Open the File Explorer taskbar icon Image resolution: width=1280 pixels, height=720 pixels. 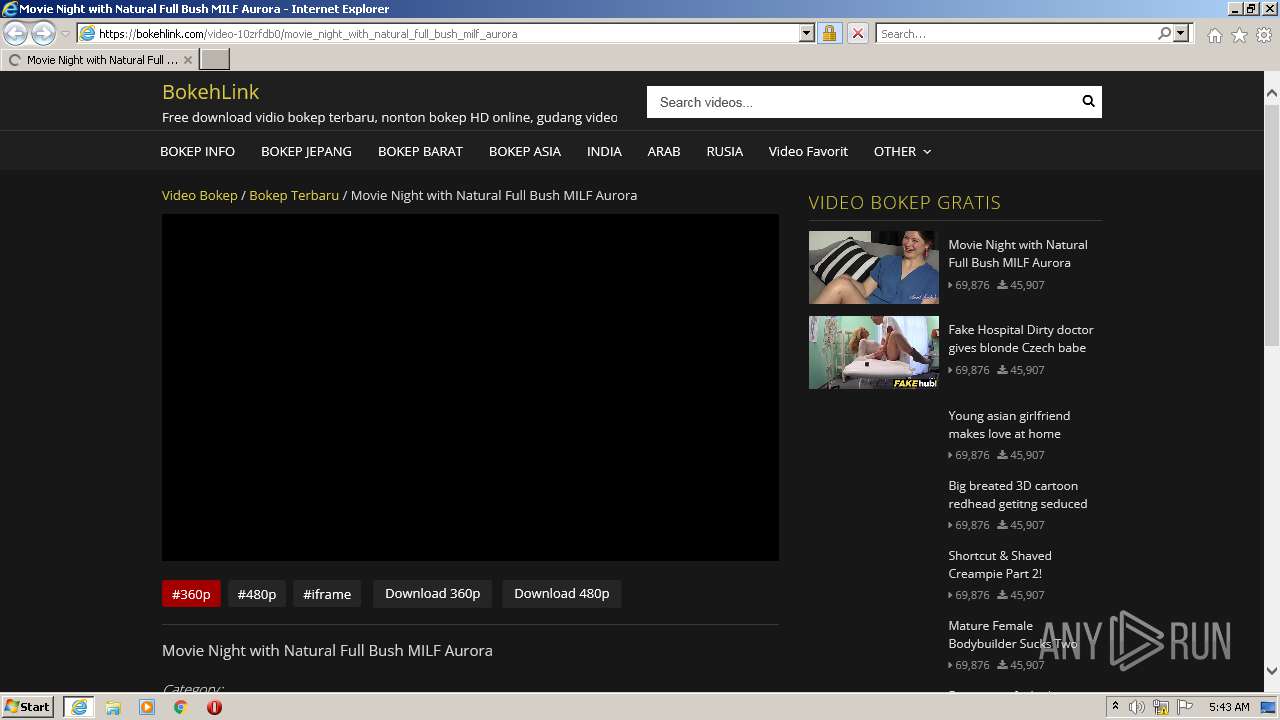113,707
